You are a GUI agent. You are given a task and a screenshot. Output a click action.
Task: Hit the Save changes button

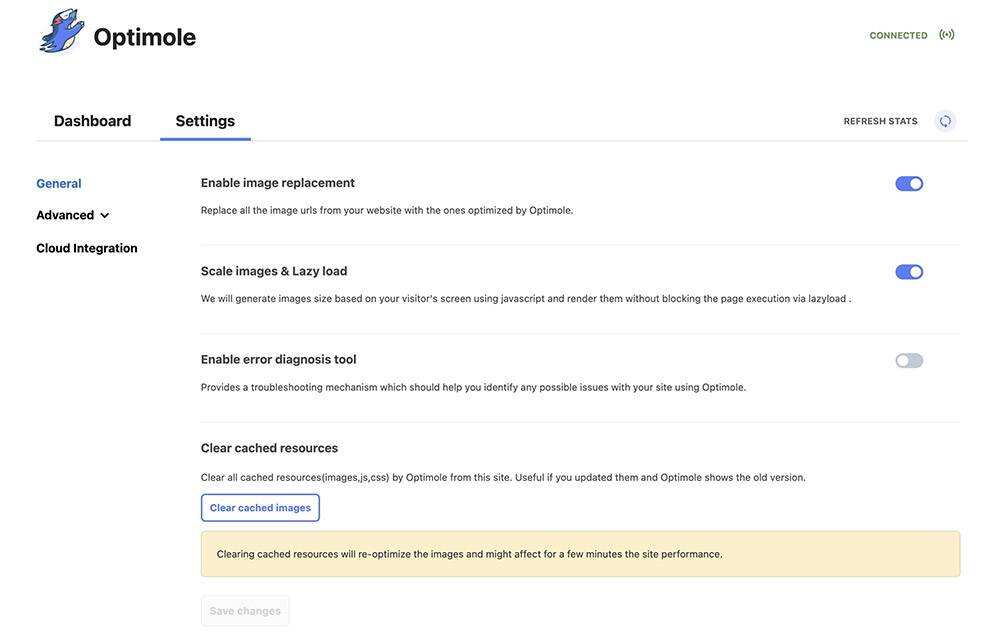click(x=245, y=611)
